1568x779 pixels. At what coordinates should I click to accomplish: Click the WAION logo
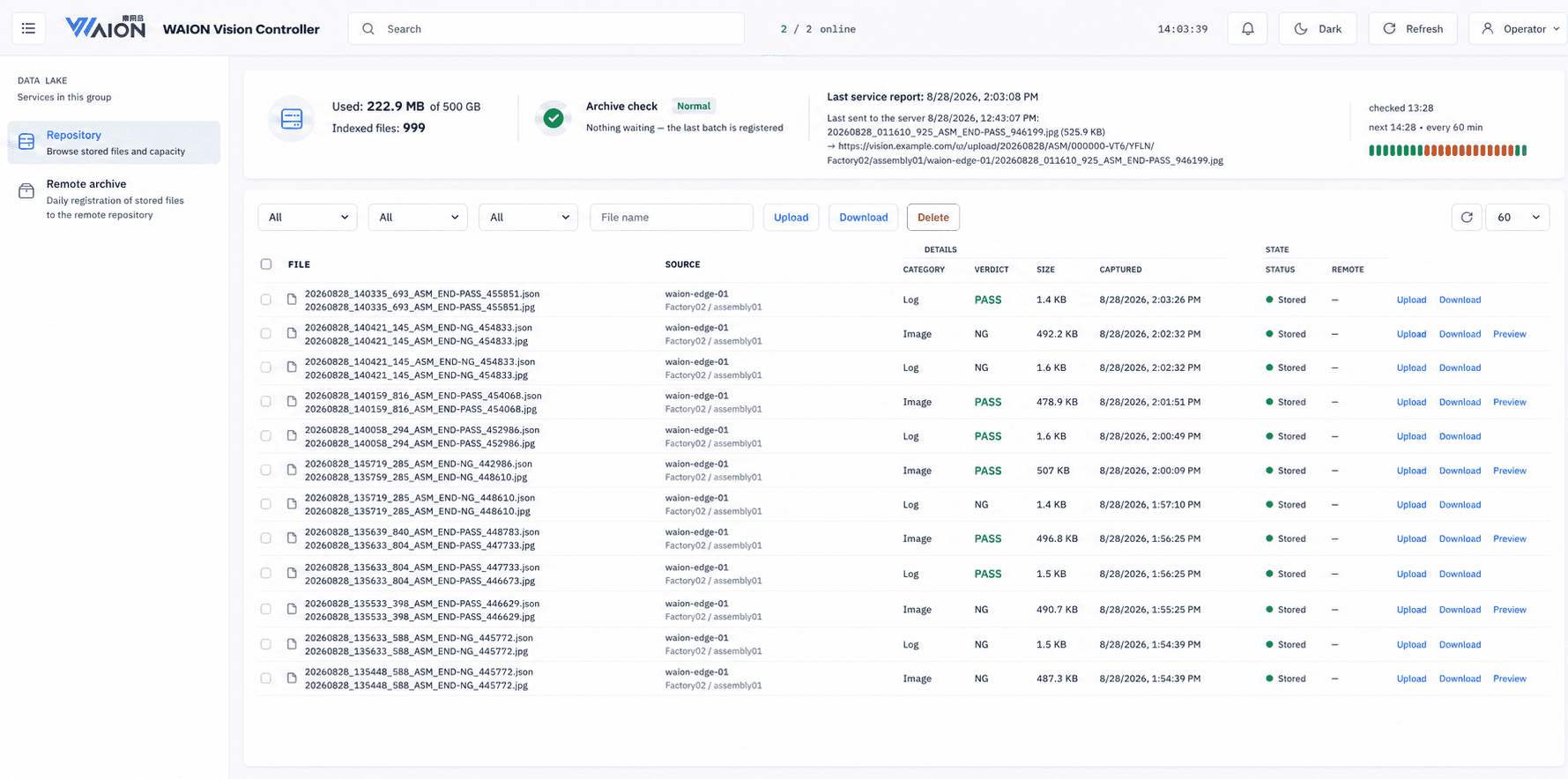[x=106, y=28]
